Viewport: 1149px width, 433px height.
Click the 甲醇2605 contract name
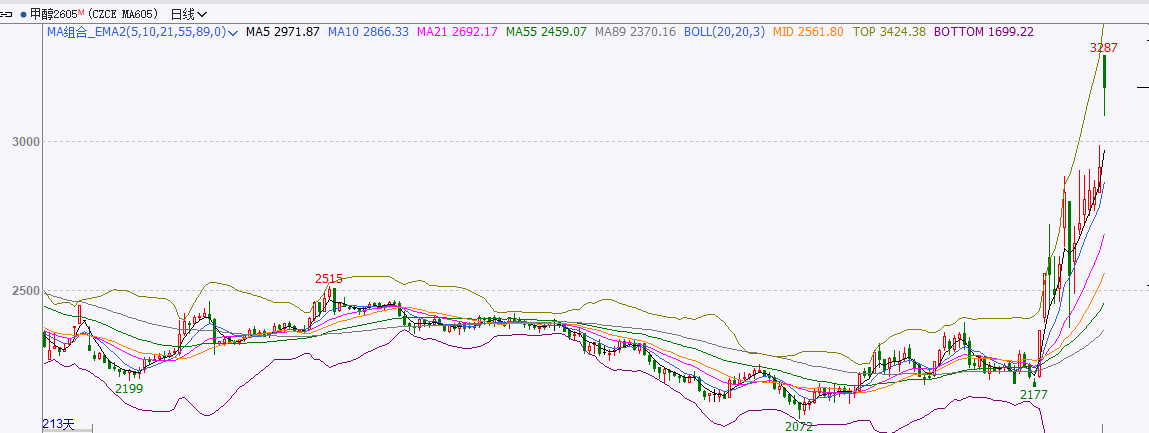pyautogui.click(x=52, y=14)
